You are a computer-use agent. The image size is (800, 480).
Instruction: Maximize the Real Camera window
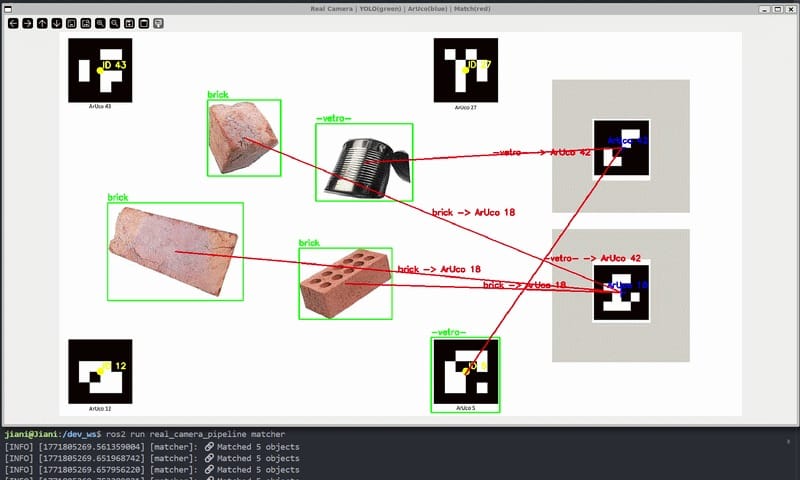776,8
